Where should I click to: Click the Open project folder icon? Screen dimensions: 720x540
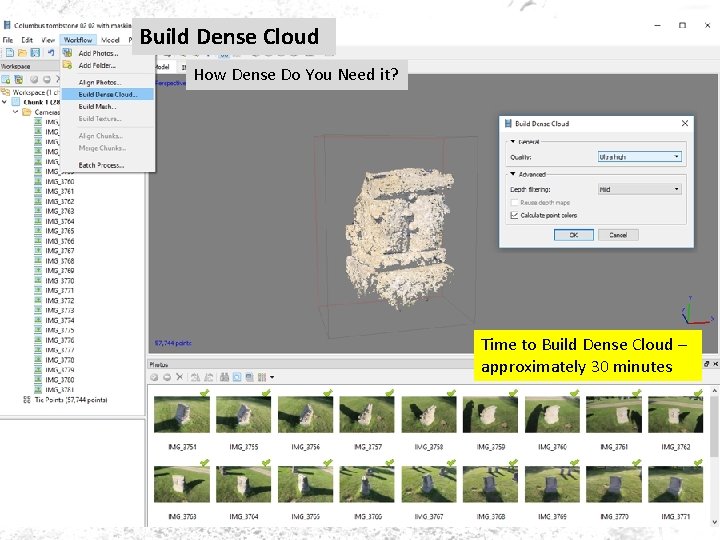point(22,53)
